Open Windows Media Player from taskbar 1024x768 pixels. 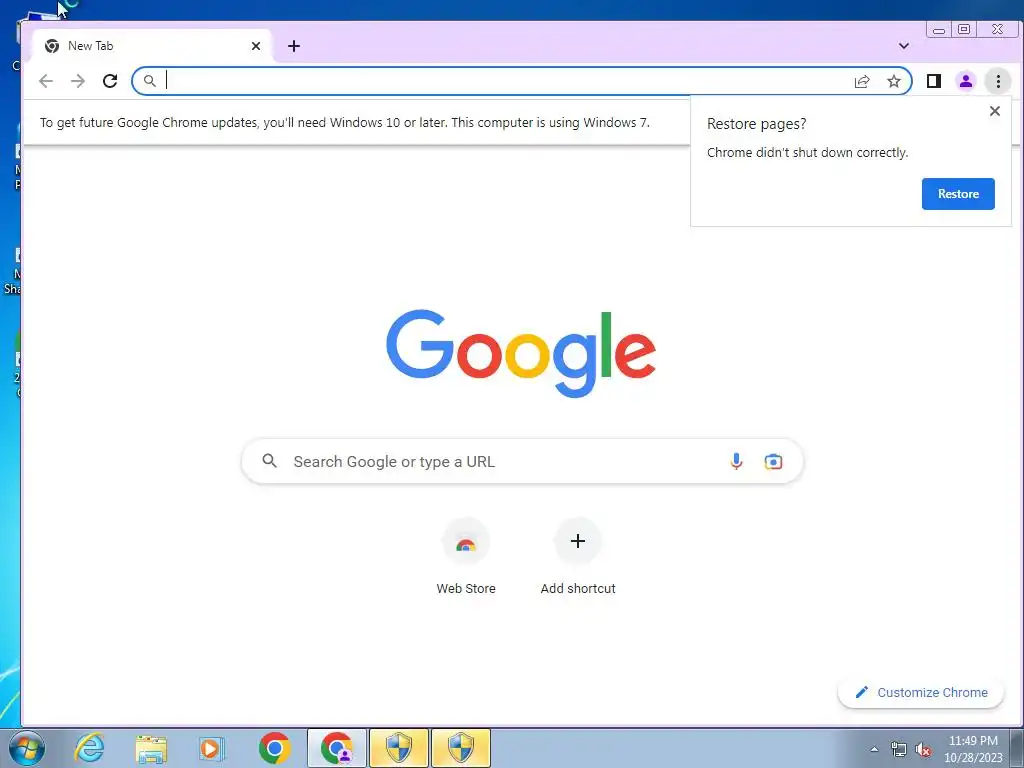click(211, 748)
